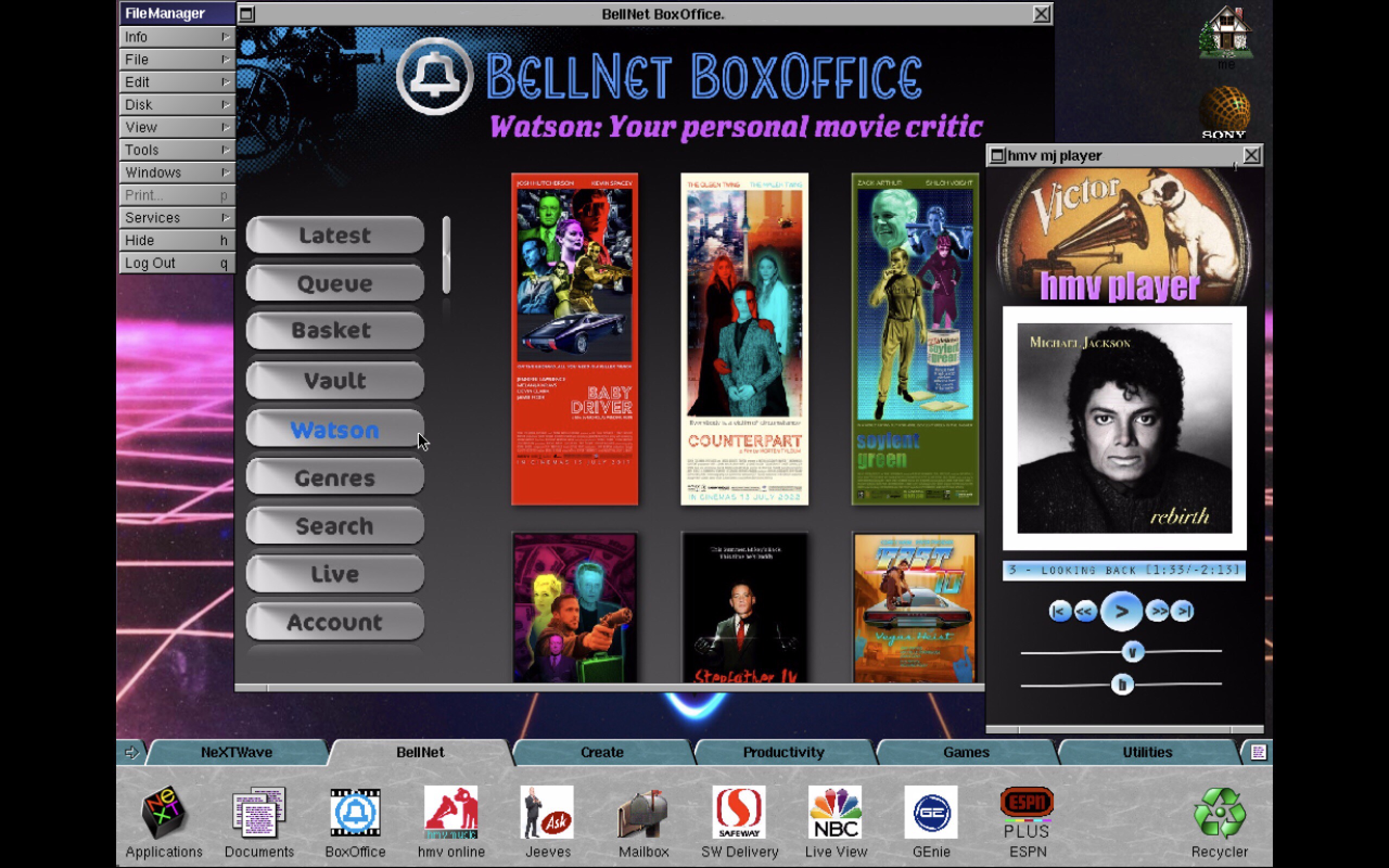Switch to the Create tab
The height and width of the screenshot is (868, 1389).
602,752
